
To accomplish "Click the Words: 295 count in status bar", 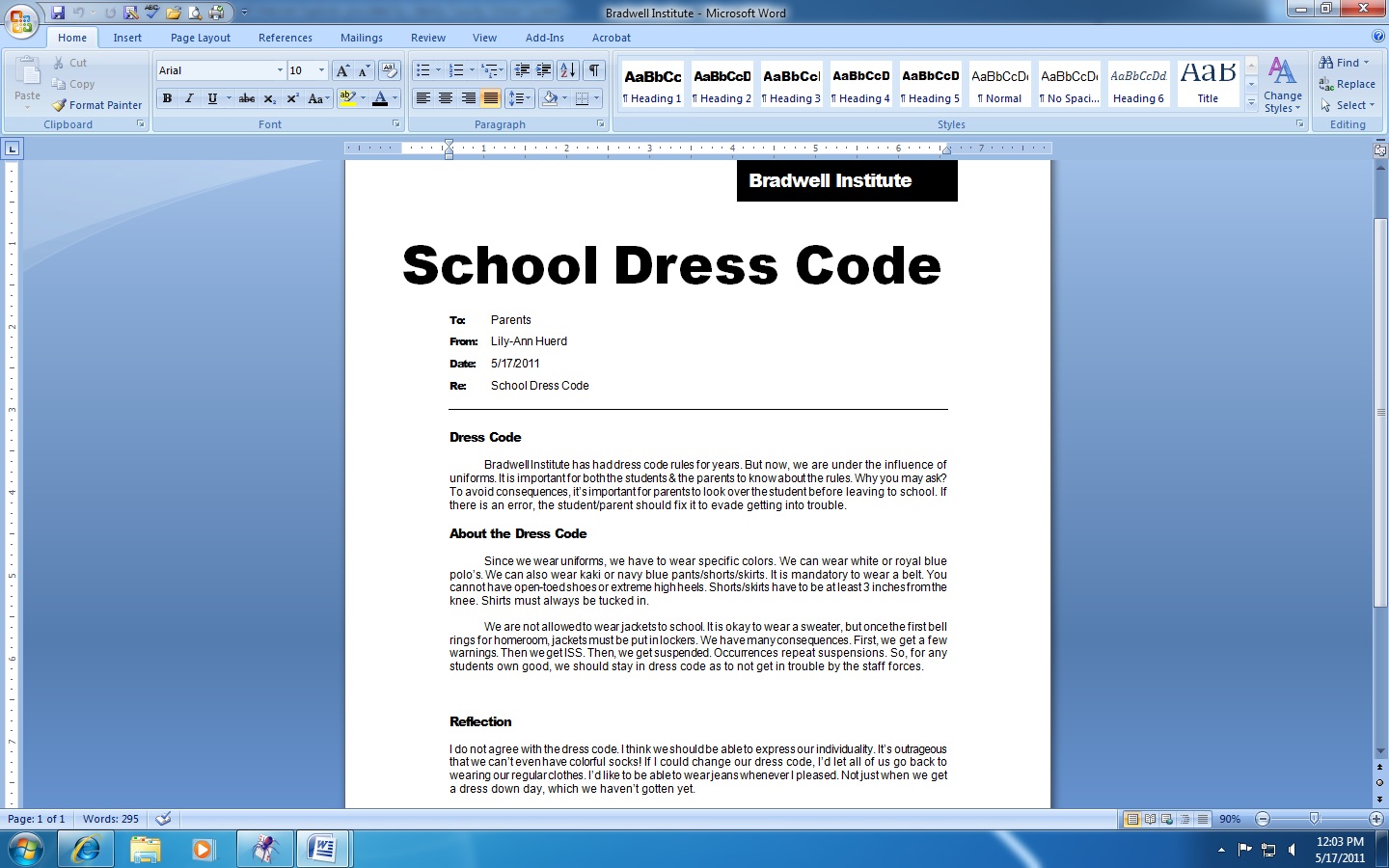I will 109,819.
